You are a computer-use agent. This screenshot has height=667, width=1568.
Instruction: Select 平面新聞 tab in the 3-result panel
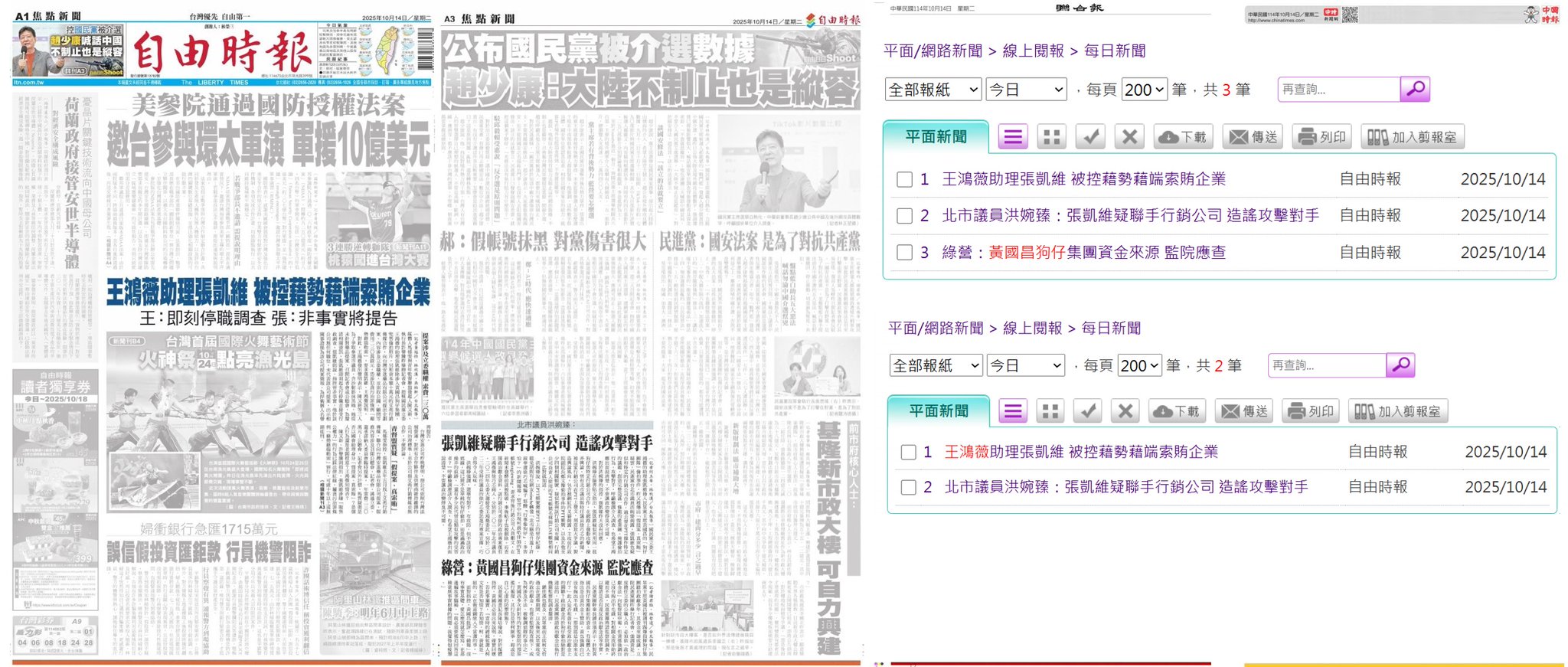[936, 136]
